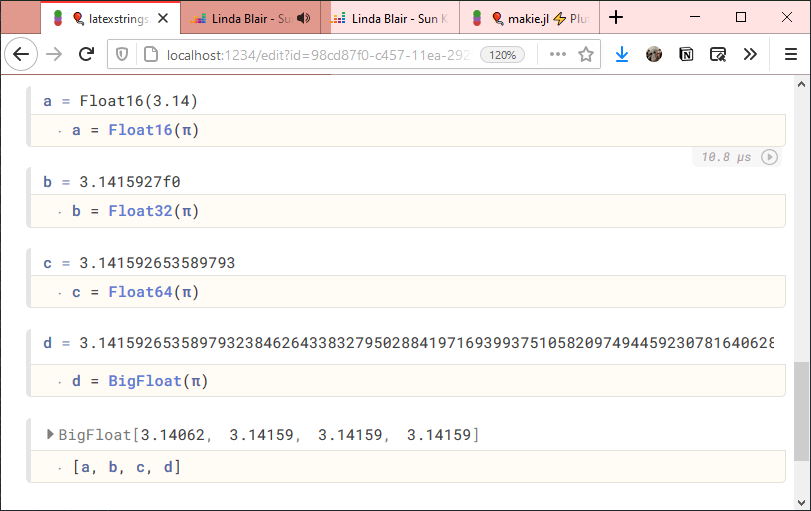Screen dimensions: 811x511
Task: Click the output c = 3.141592653589793
Action: [139, 263]
